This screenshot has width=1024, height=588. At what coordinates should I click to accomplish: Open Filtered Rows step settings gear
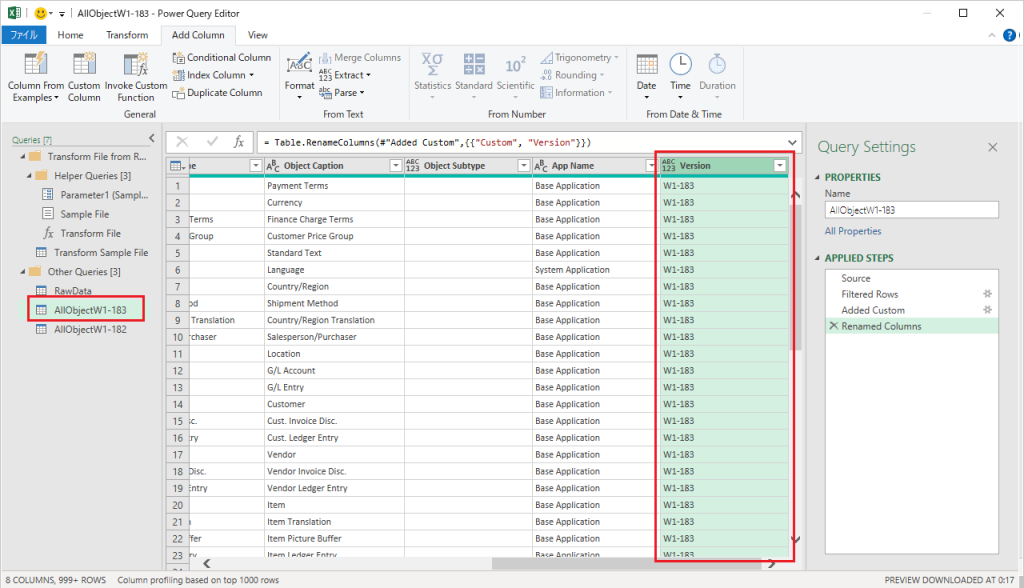[x=987, y=294]
